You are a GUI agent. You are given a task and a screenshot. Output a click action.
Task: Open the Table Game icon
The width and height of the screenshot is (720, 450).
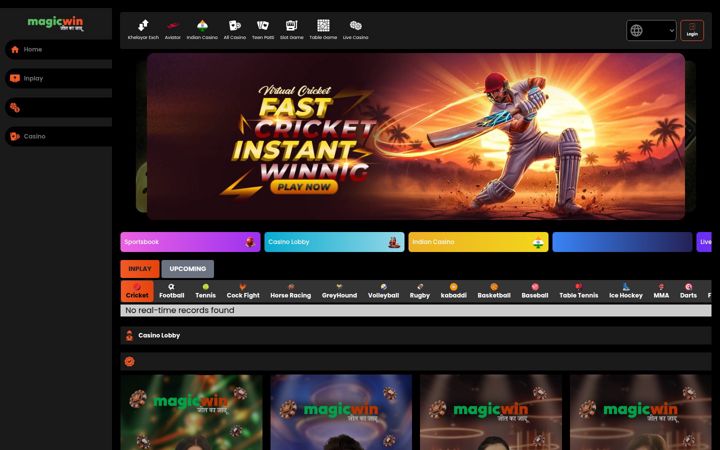click(323, 30)
